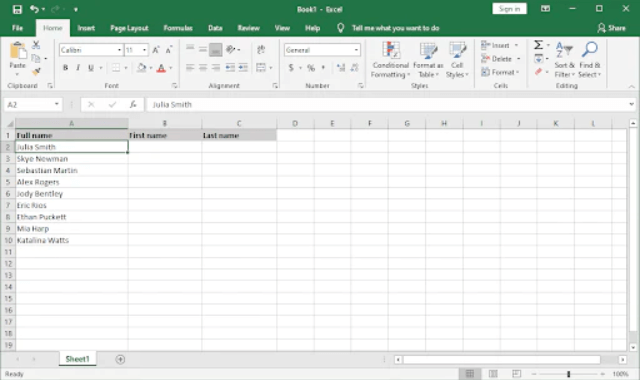Apply the percent style
Screen dimensions: 640x380
(x=311, y=68)
